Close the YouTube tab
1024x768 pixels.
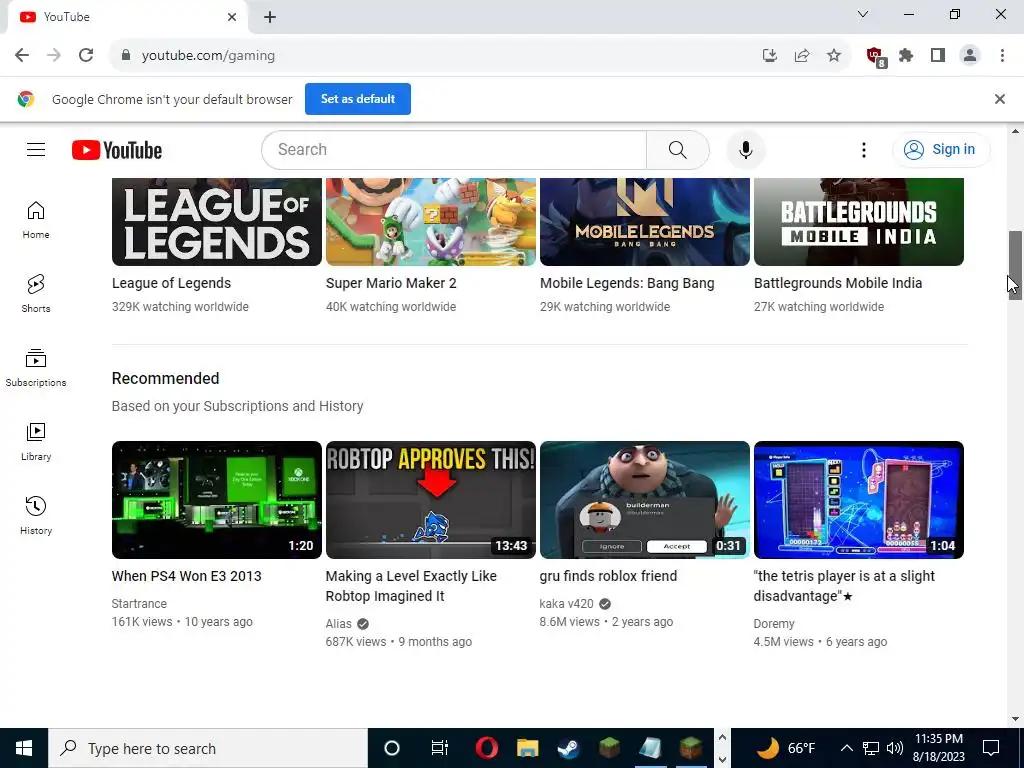pyautogui.click(x=232, y=17)
